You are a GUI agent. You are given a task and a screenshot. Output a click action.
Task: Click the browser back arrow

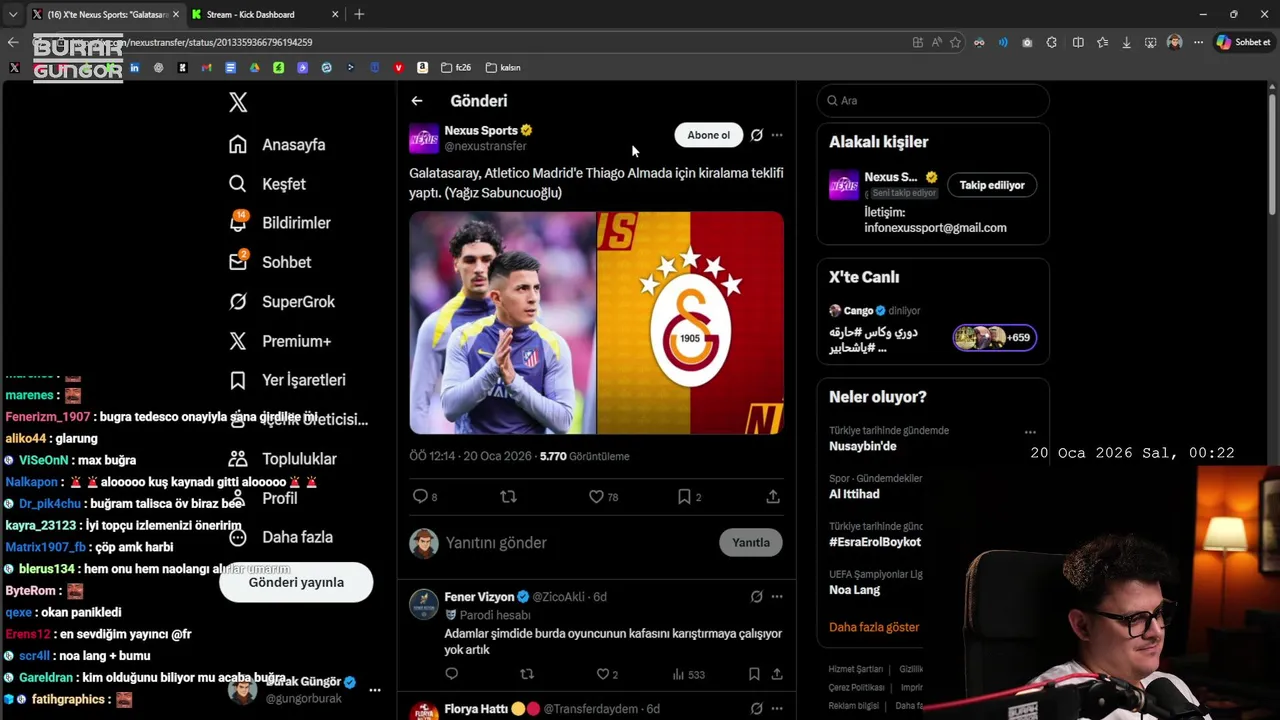coord(13,42)
